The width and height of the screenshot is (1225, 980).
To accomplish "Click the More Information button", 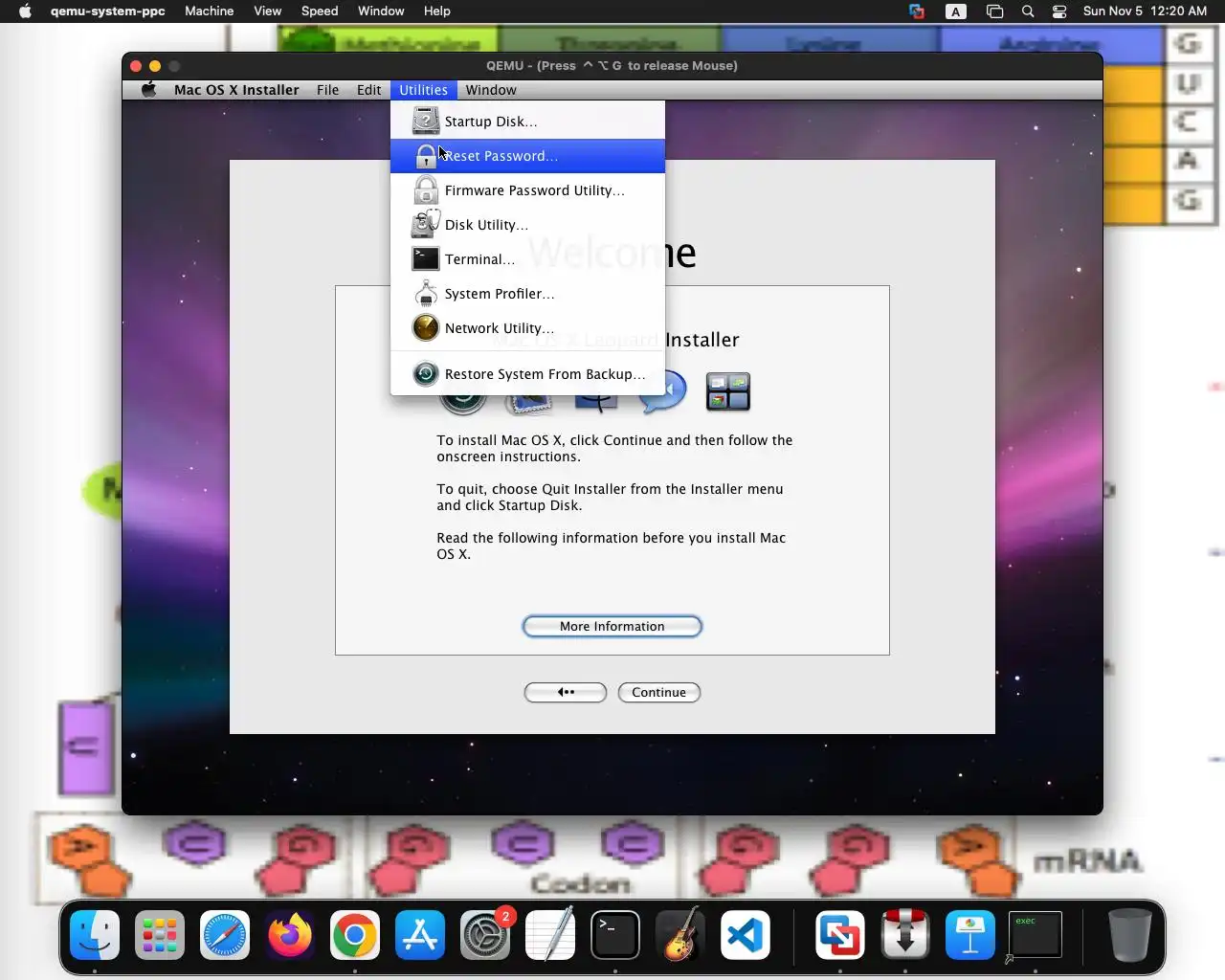I will point(612,626).
